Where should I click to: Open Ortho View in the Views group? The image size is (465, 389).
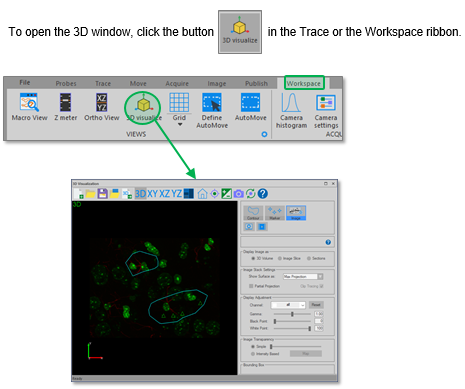pyautogui.click(x=102, y=107)
